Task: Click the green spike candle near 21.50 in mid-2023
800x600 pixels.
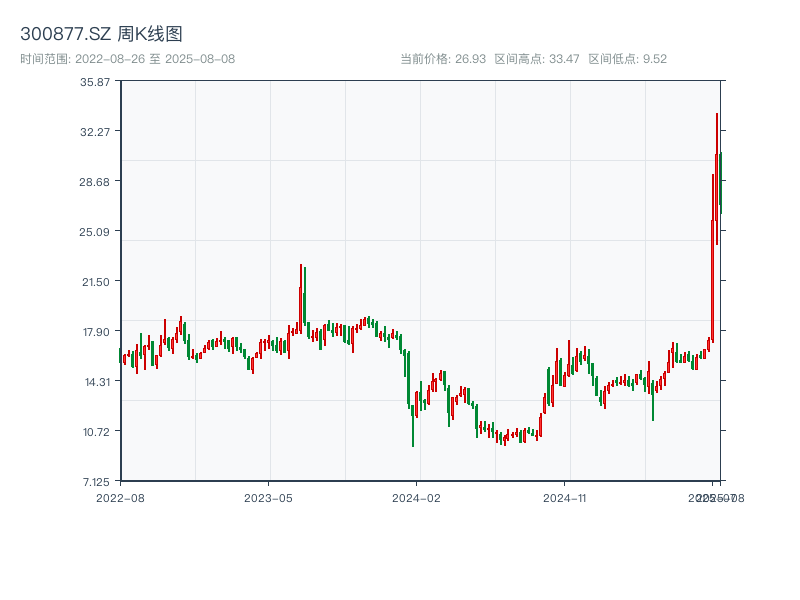Action: tap(304, 300)
